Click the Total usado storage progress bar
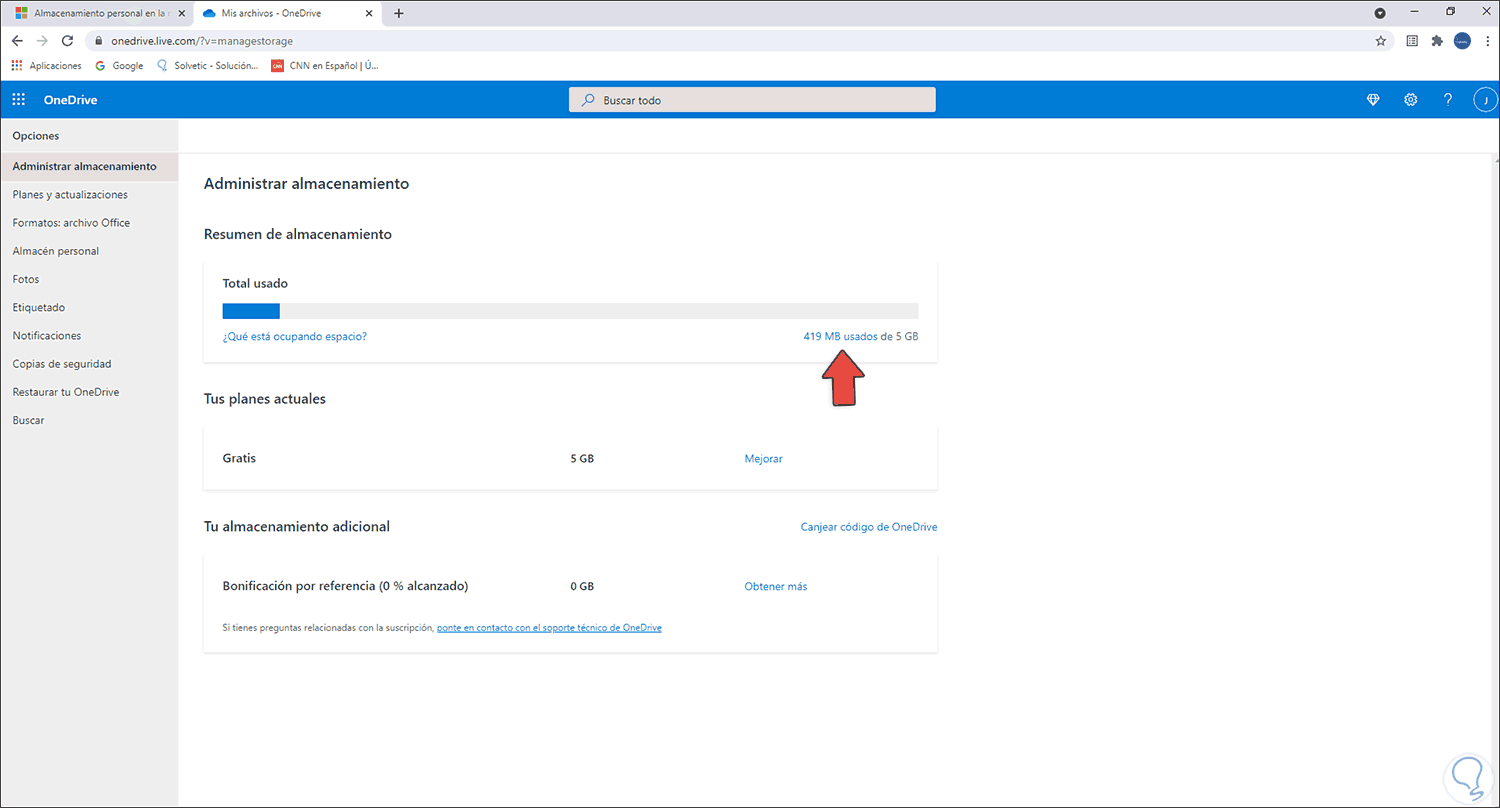 click(570, 310)
